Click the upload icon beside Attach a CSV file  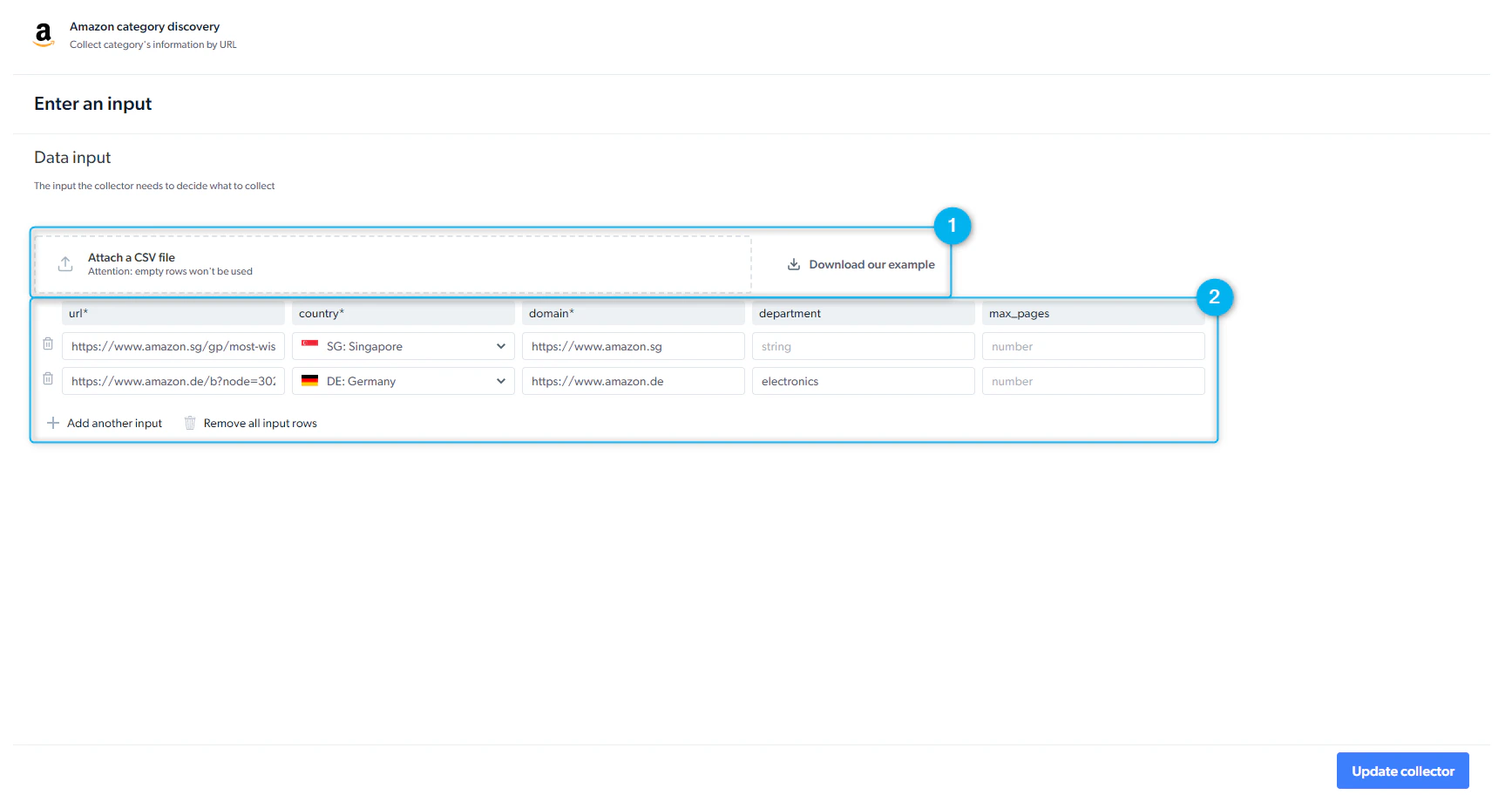(65, 264)
